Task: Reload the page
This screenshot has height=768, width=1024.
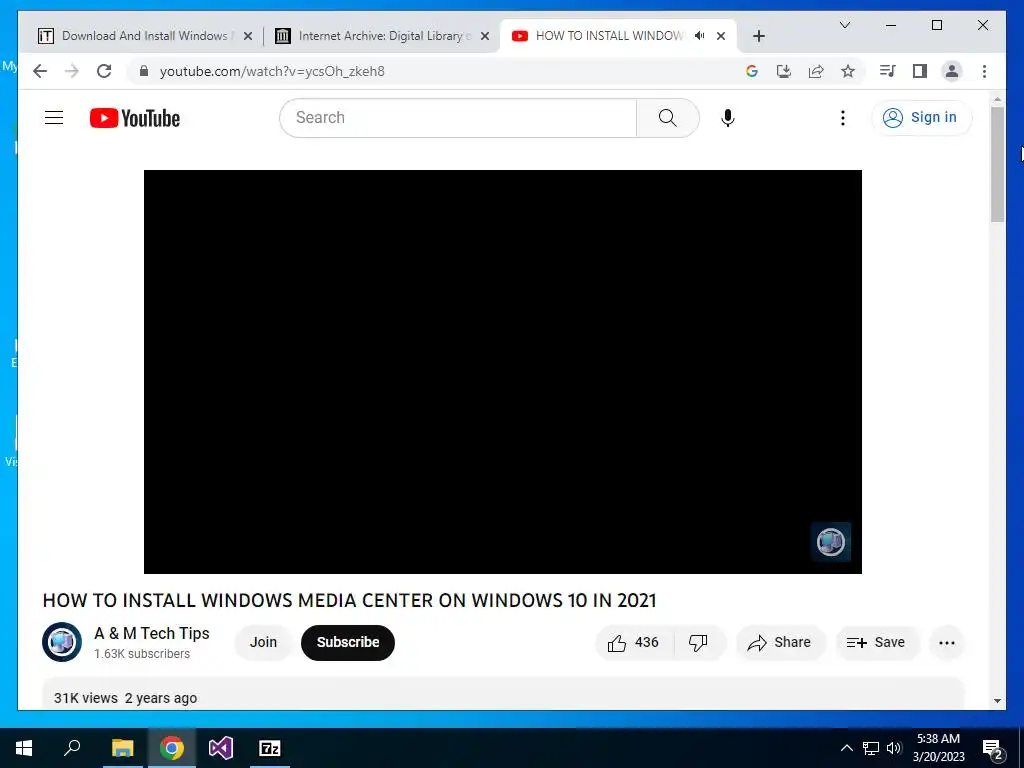Action: (x=104, y=71)
